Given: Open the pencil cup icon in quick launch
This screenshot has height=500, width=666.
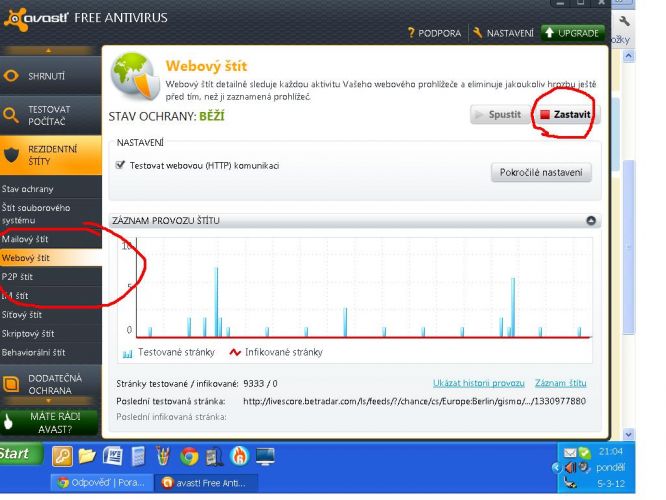Looking at the screenshot, I should click(163, 457).
